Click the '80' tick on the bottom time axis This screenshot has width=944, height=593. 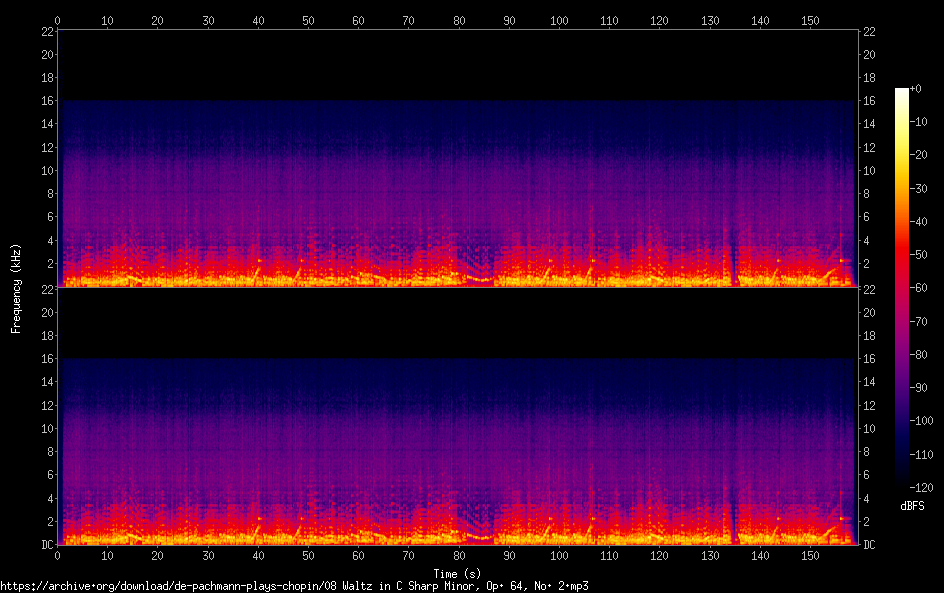pyautogui.click(x=459, y=556)
